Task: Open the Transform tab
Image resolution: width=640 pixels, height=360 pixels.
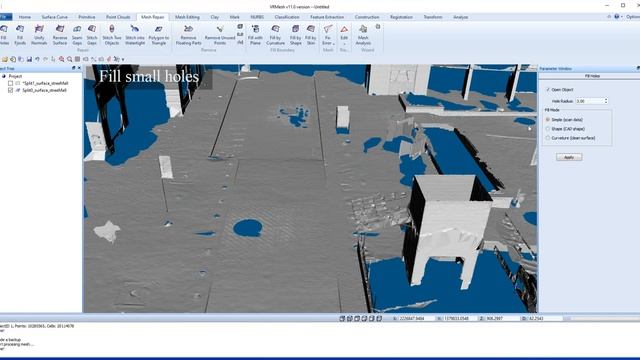Action: click(433, 17)
